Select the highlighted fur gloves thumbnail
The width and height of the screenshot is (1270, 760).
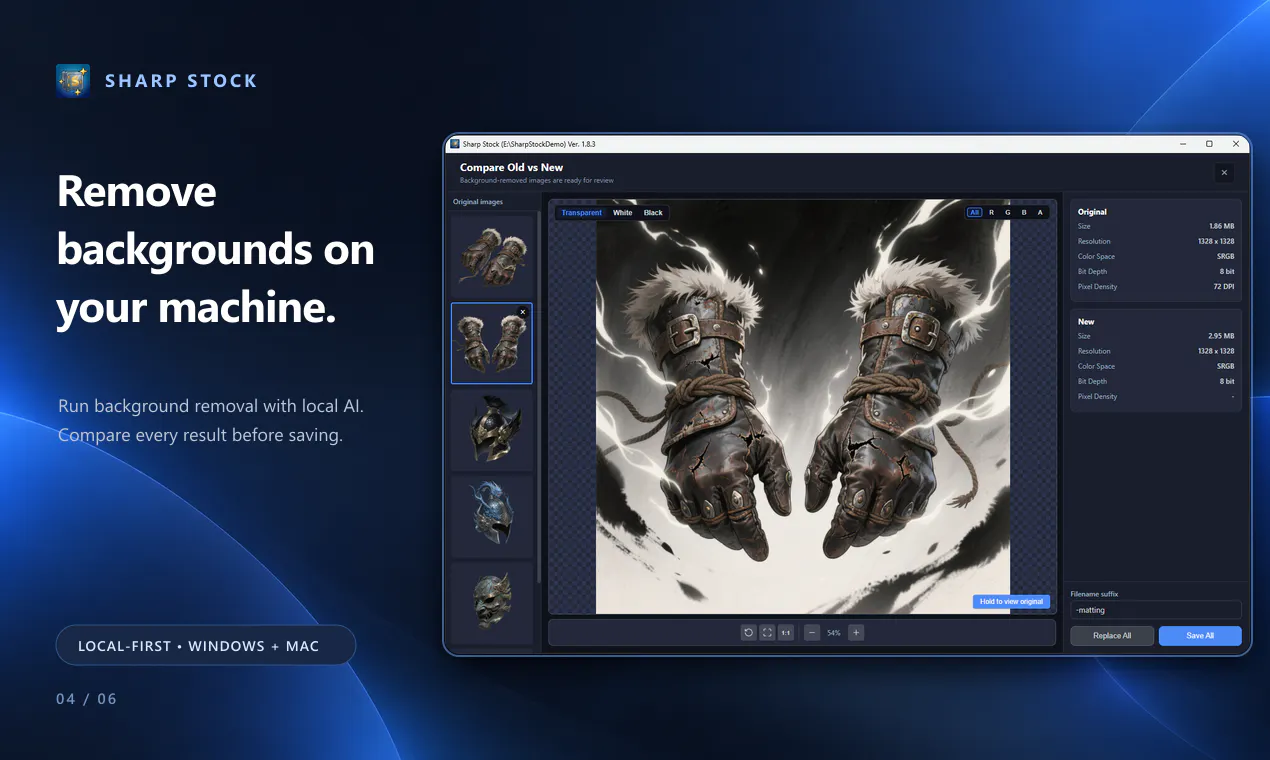[492, 344]
